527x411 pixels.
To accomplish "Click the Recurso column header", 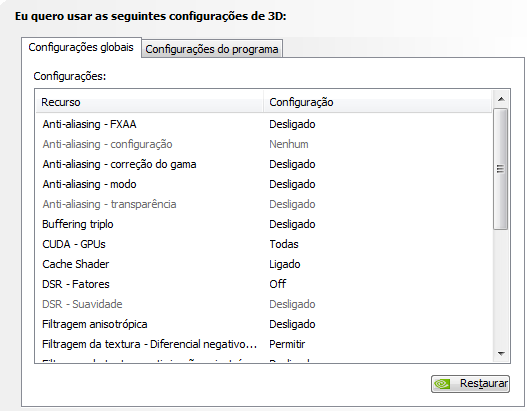I will (150, 102).
